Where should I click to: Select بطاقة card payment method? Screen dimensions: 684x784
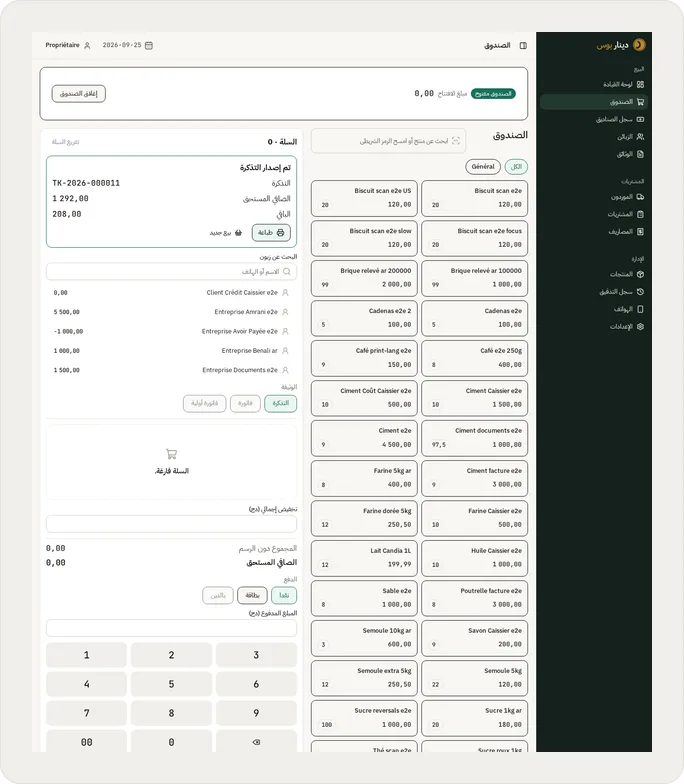pyautogui.click(x=252, y=595)
